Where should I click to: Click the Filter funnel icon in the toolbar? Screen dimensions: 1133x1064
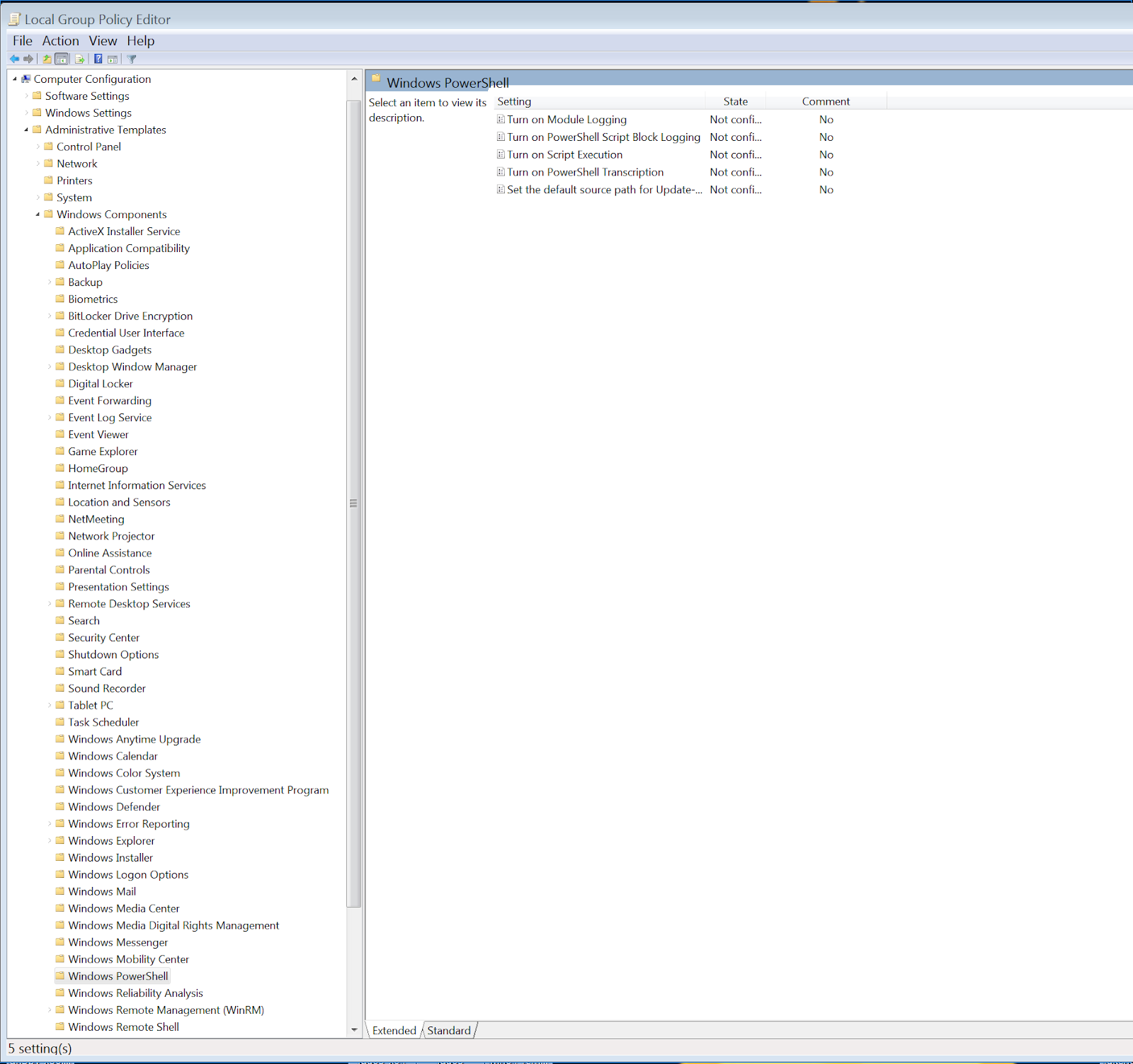pos(132,59)
